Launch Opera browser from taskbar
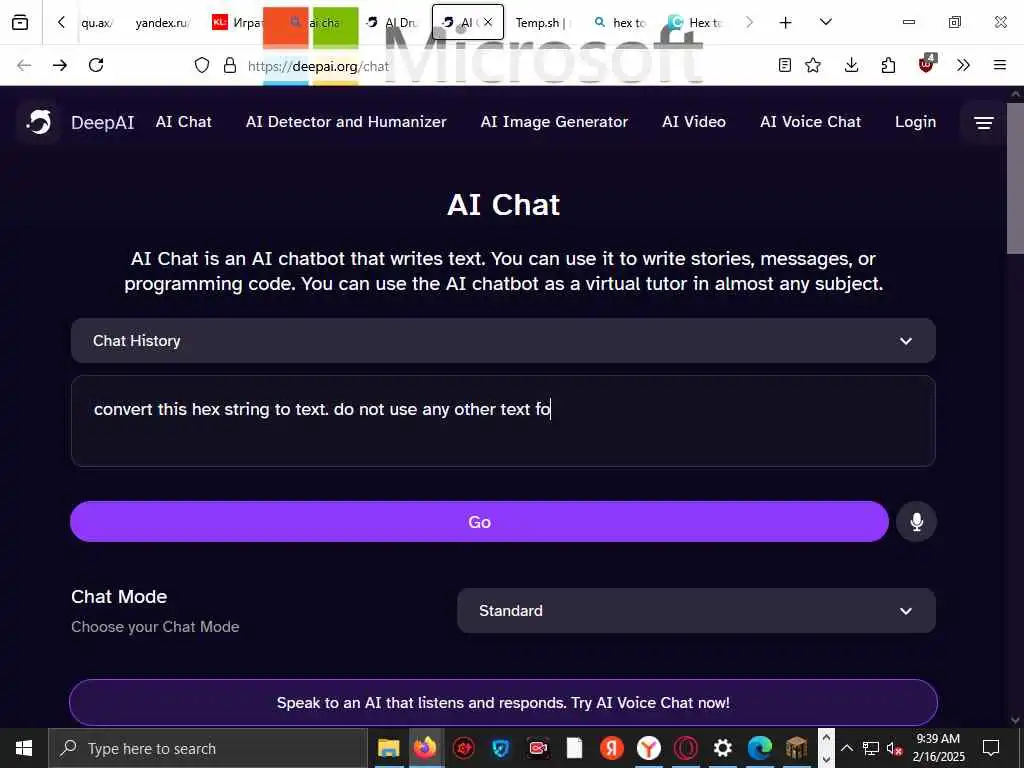 click(x=686, y=748)
